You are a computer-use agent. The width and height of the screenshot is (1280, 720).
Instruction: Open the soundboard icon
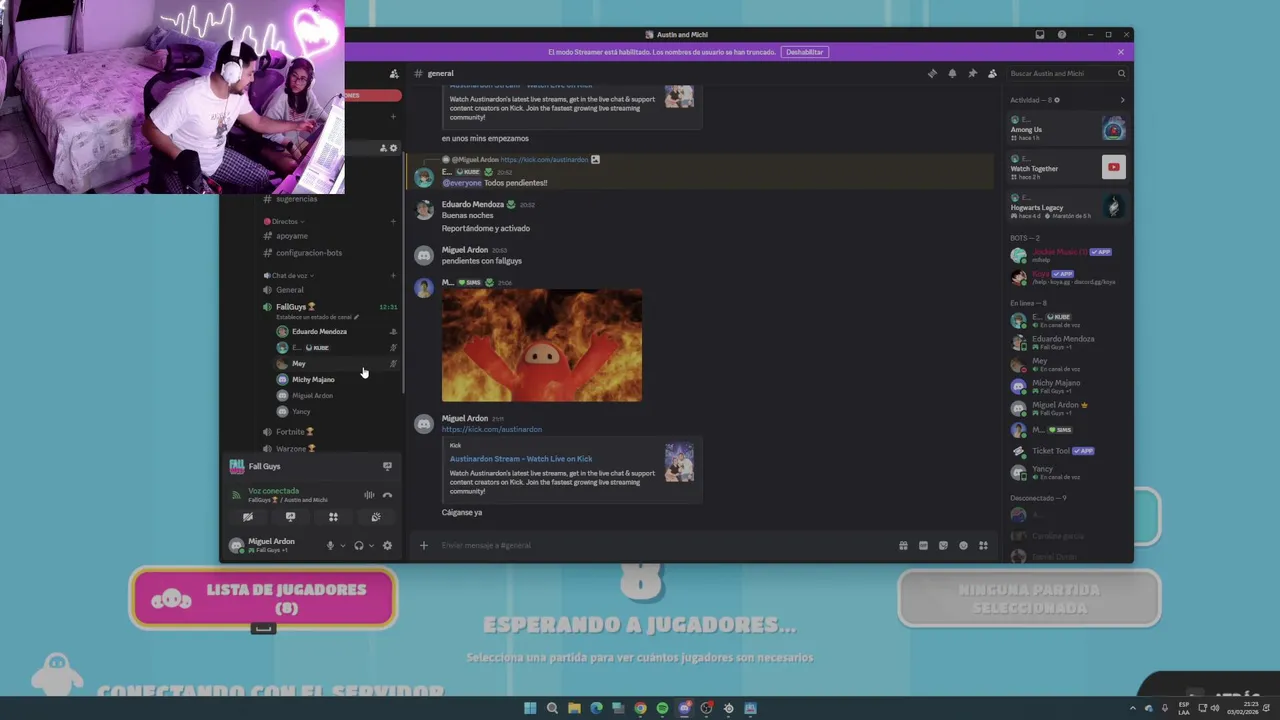376,517
